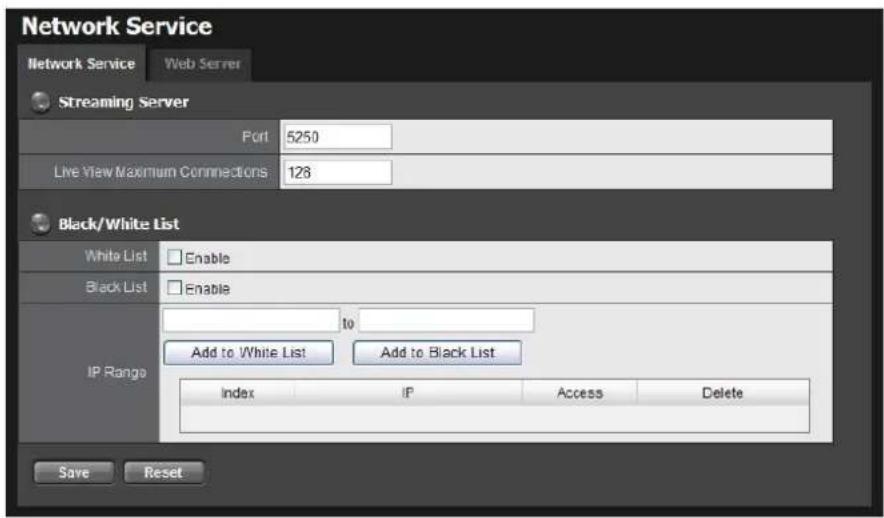The width and height of the screenshot is (884, 518).
Task: Click the Reset button
Action: pyautogui.click(x=163, y=472)
